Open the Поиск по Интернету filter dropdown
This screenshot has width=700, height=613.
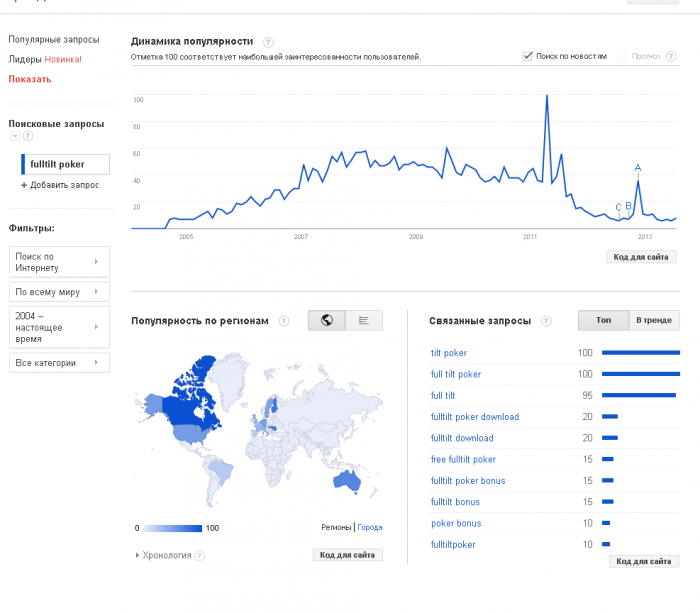(x=59, y=262)
